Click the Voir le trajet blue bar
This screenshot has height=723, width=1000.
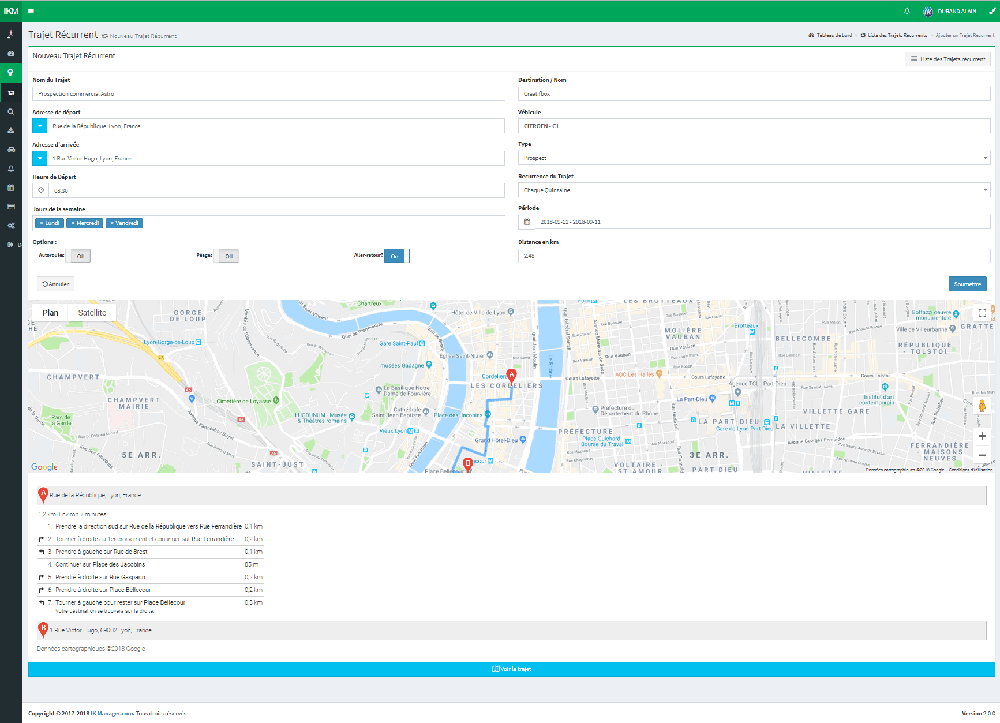pyautogui.click(x=511, y=669)
